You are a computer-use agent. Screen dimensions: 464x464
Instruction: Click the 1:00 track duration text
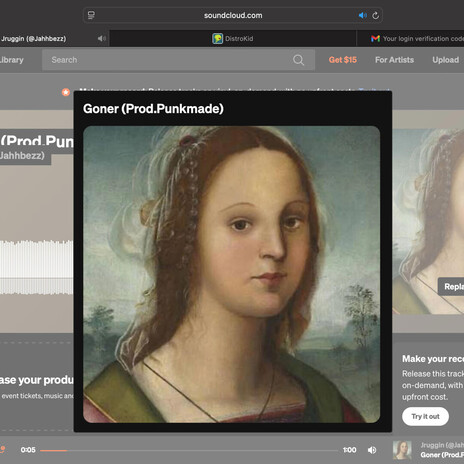pyautogui.click(x=349, y=450)
